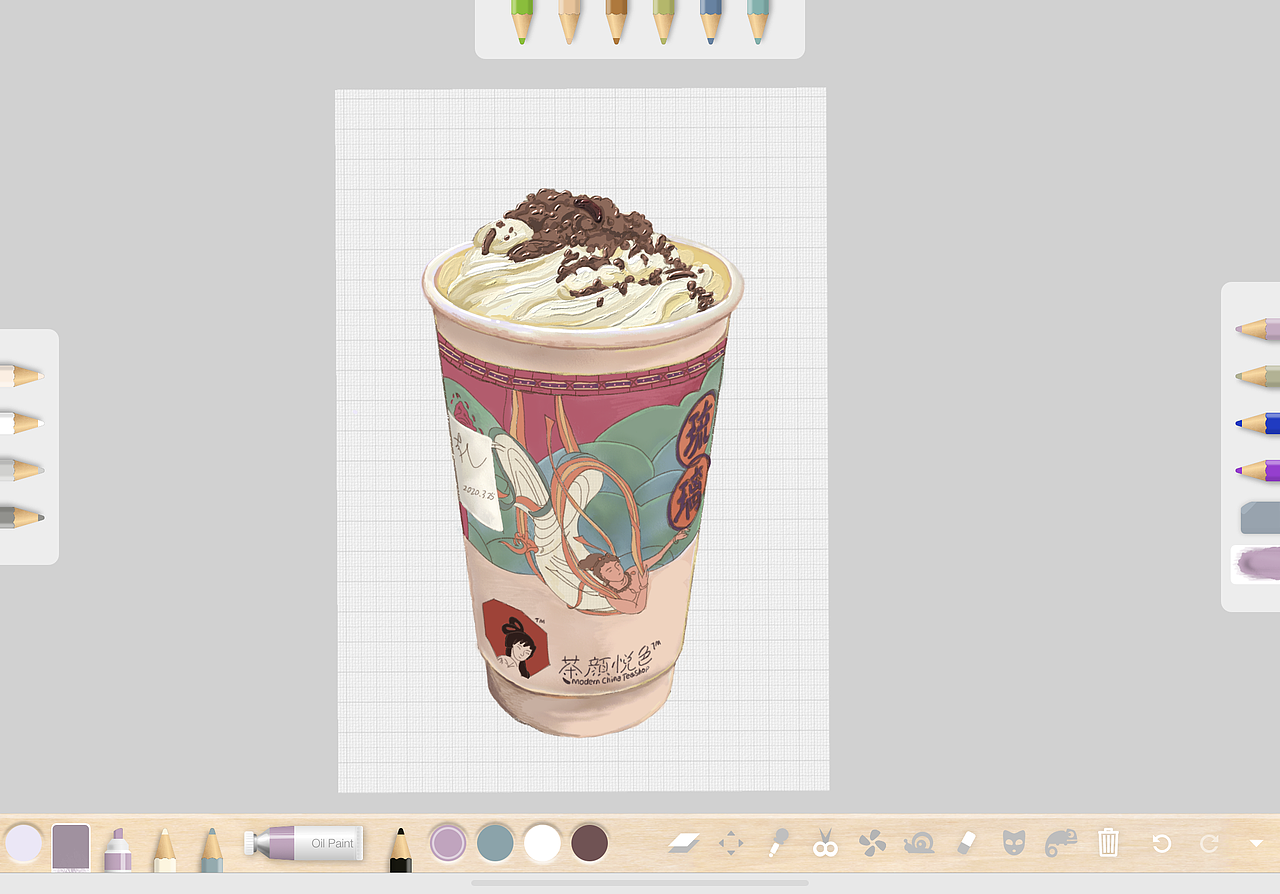Pick the gray-blue color swatch in toolbar
1280x894 pixels.
coord(495,843)
